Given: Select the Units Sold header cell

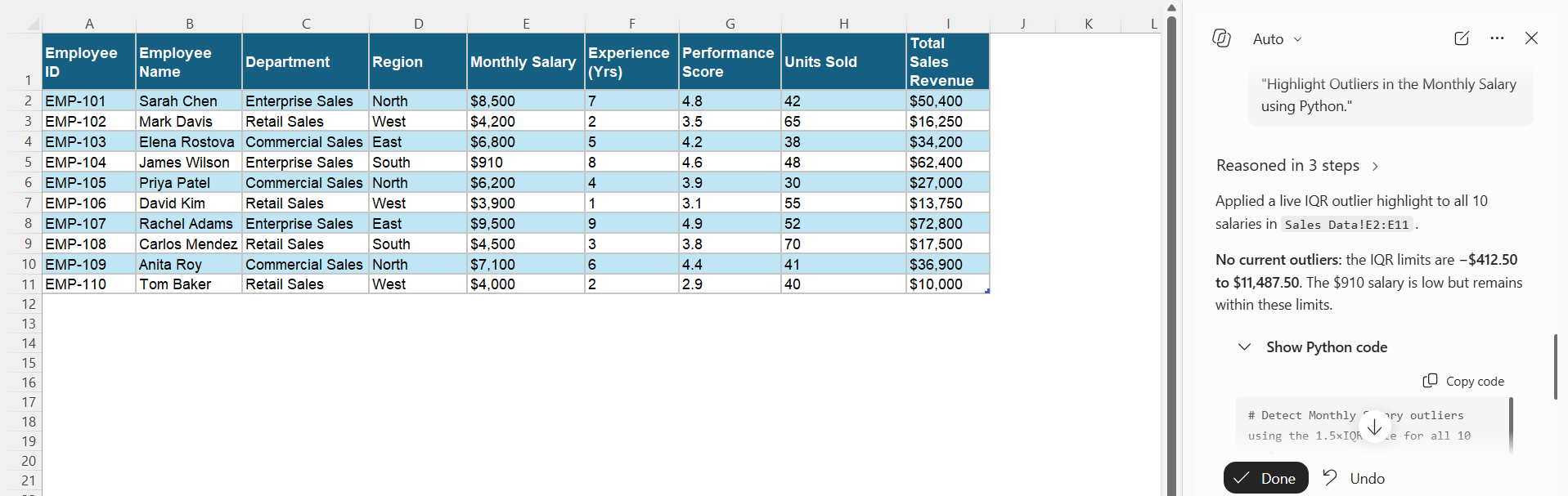Looking at the screenshot, I should [x=843, y=61].
